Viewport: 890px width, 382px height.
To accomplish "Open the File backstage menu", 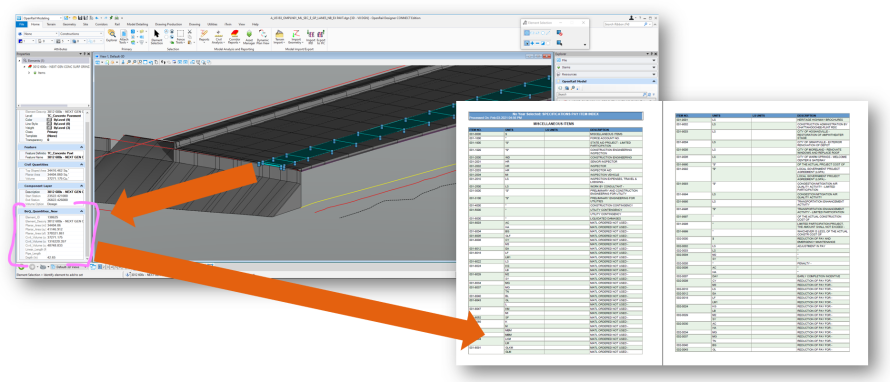I will 22,24.
